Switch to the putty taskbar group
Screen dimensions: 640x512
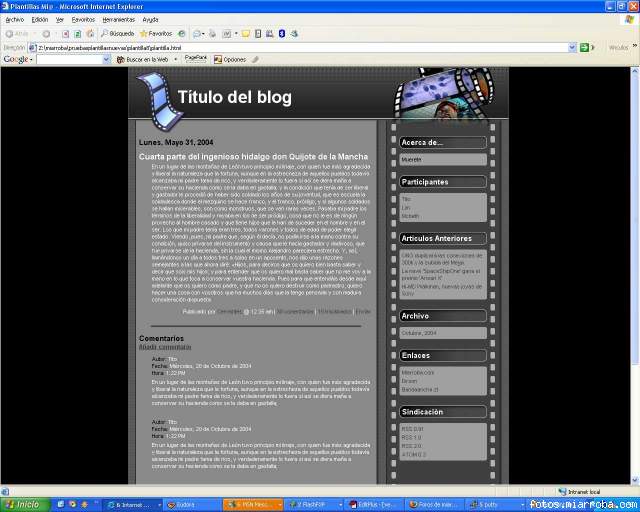(497, 505)
